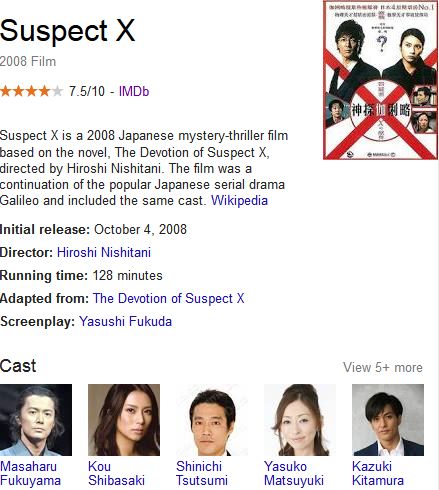
Task: Select Kou Shibasaki's cast photo
Action: tap(124, 420)
